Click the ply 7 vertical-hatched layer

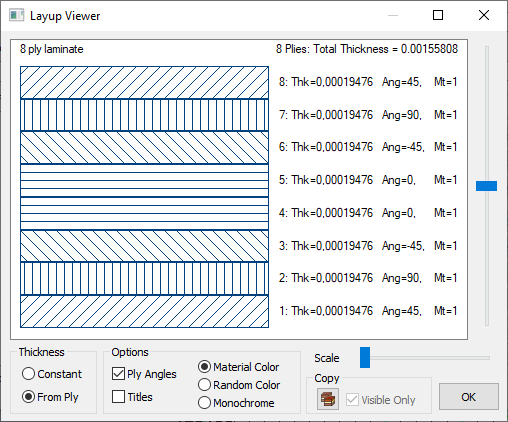pyautogui.click(x=144, y=115)
